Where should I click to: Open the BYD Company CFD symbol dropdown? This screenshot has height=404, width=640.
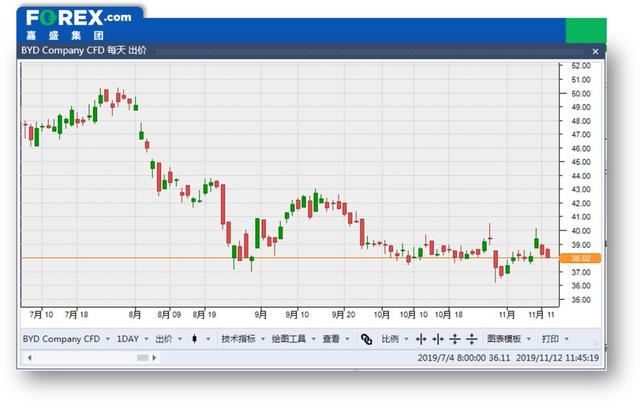click(66, 339)
